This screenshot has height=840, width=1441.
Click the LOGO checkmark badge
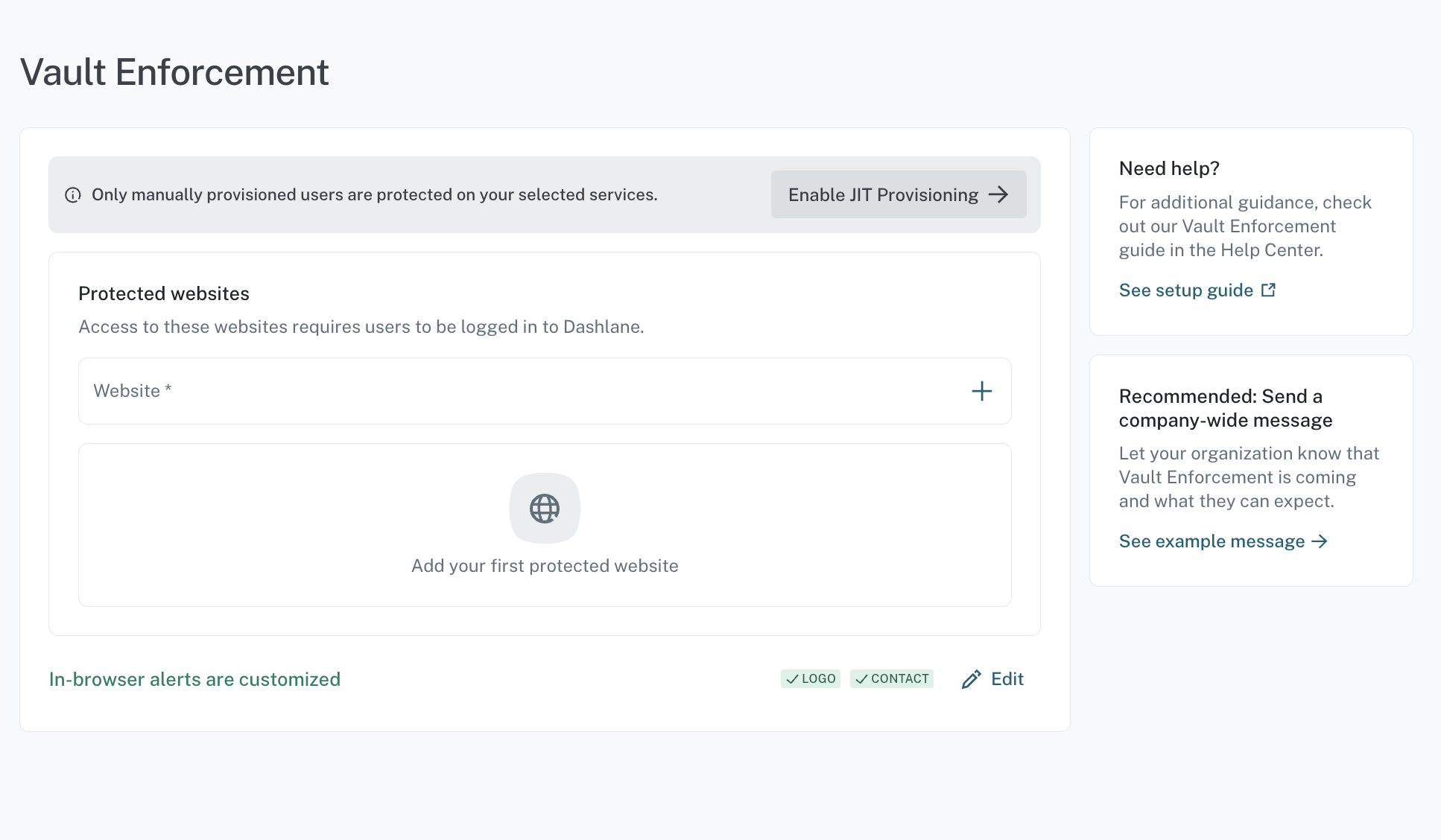[811, 679]
